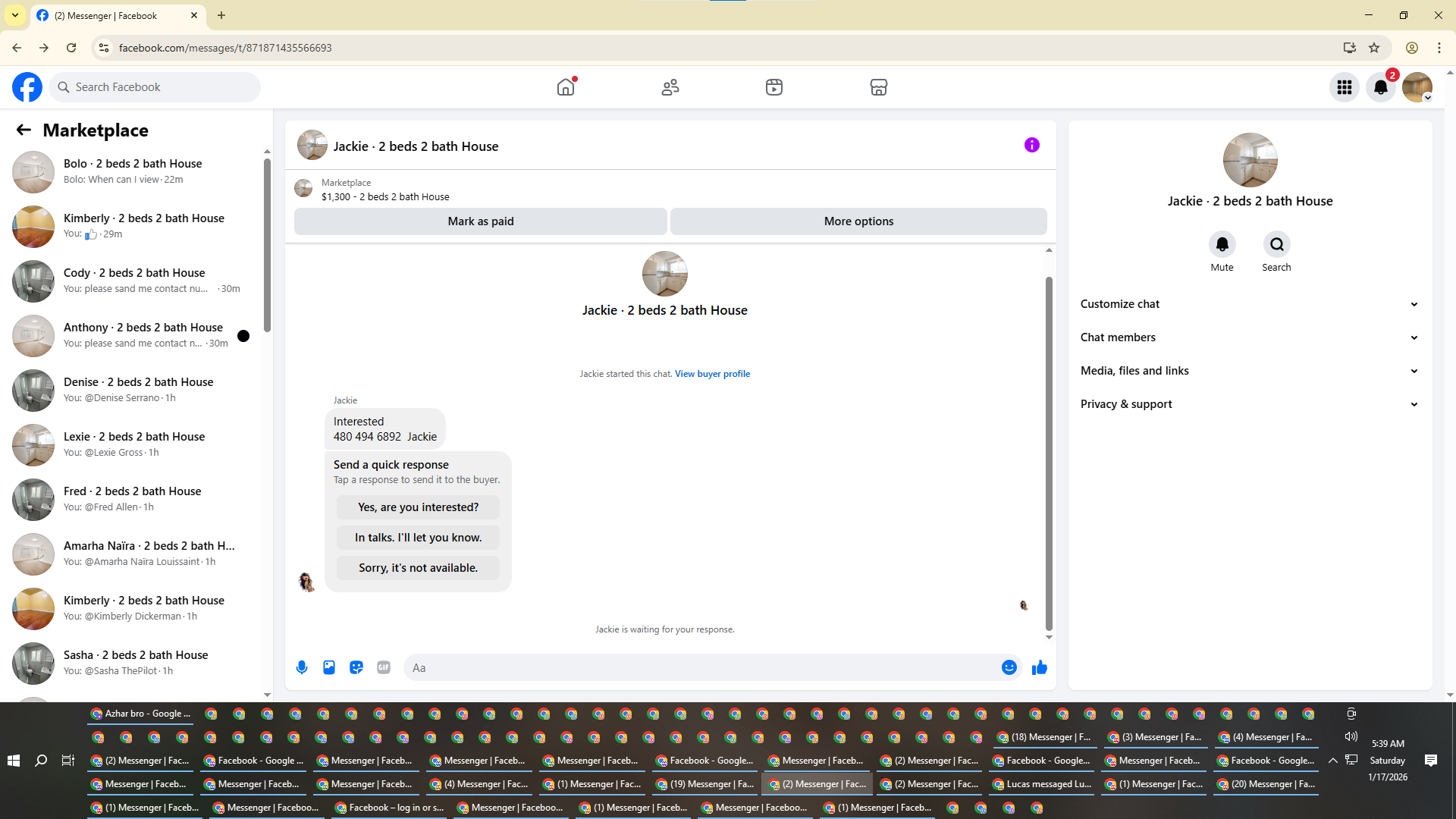Open the emoji picker in message box
The width and height of the screenshot is (1456, 819).
[1009, 667]
